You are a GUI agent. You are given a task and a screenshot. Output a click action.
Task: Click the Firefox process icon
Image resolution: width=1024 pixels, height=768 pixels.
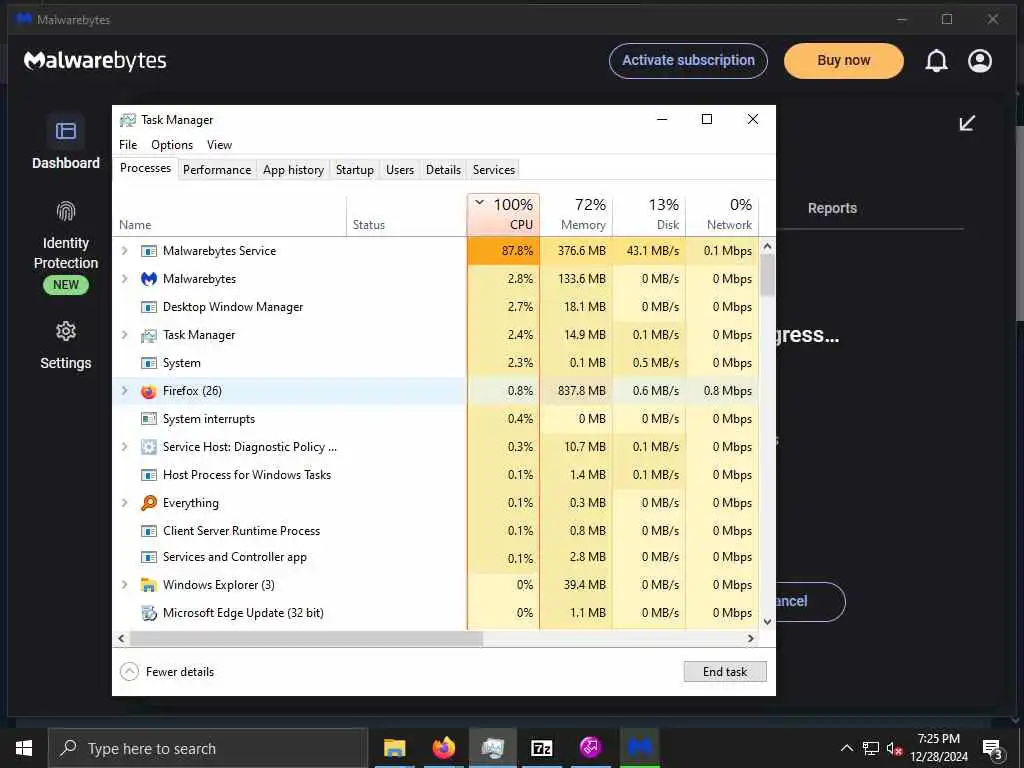pyautogui.click(x=149, y=391)
